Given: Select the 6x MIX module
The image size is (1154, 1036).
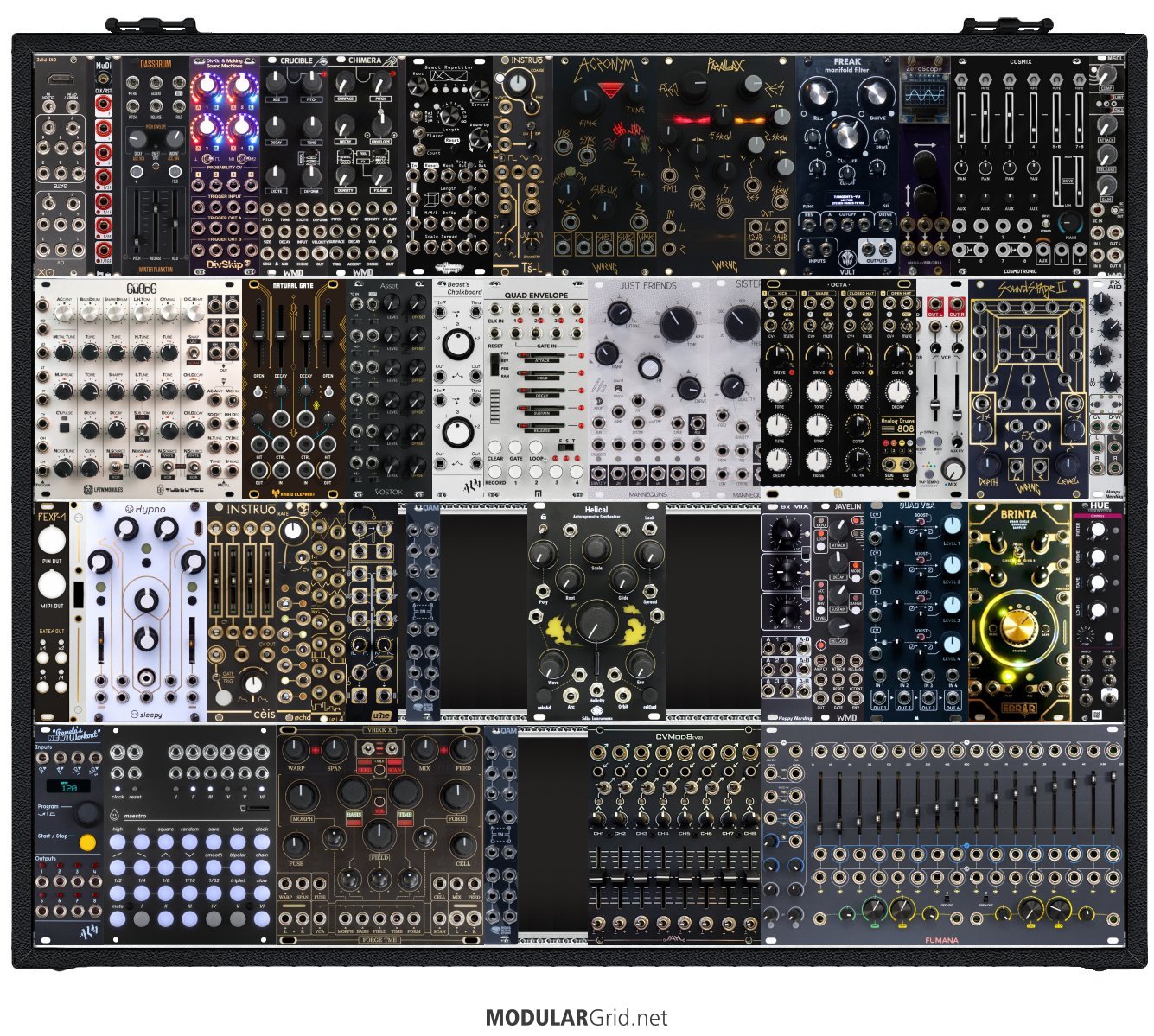Looking at the screenshot, I should pyautogui.click(x=787, y=611).
